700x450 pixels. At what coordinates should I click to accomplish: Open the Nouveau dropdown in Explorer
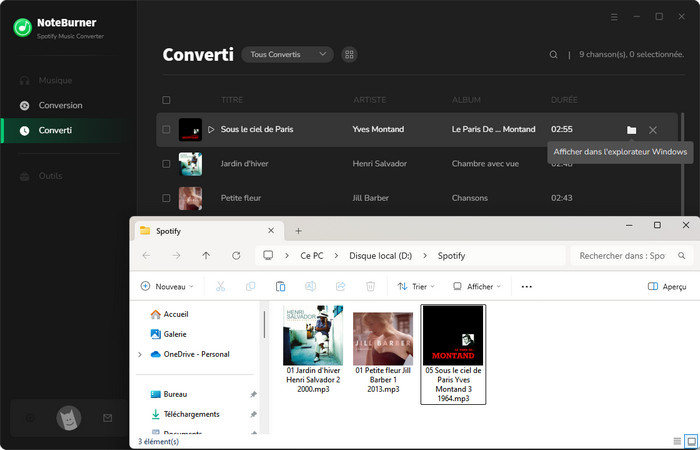pos(167,287)
